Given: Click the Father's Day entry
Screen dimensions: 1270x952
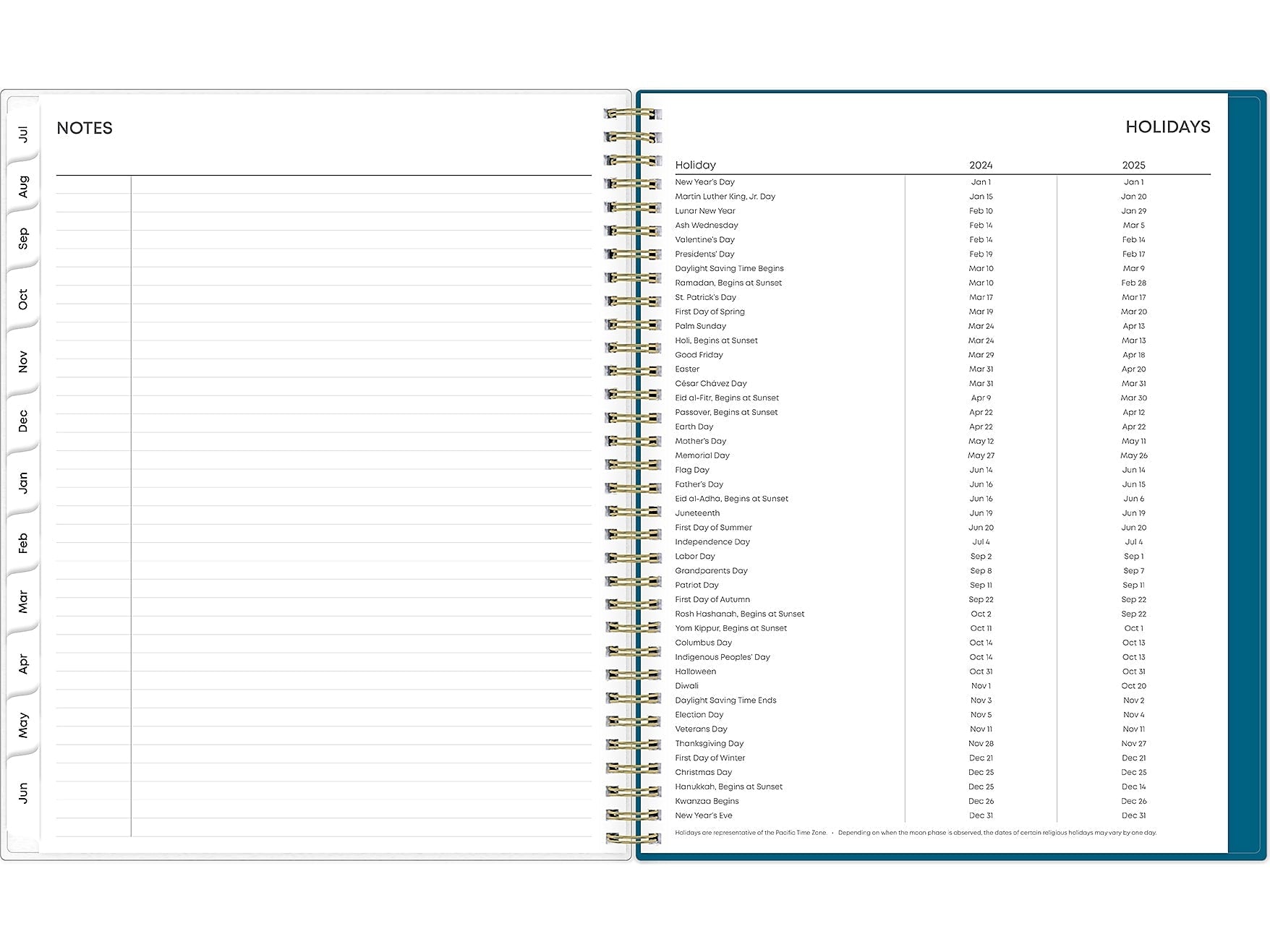Looking at the screenshot, I should click(x=699, y=485).
